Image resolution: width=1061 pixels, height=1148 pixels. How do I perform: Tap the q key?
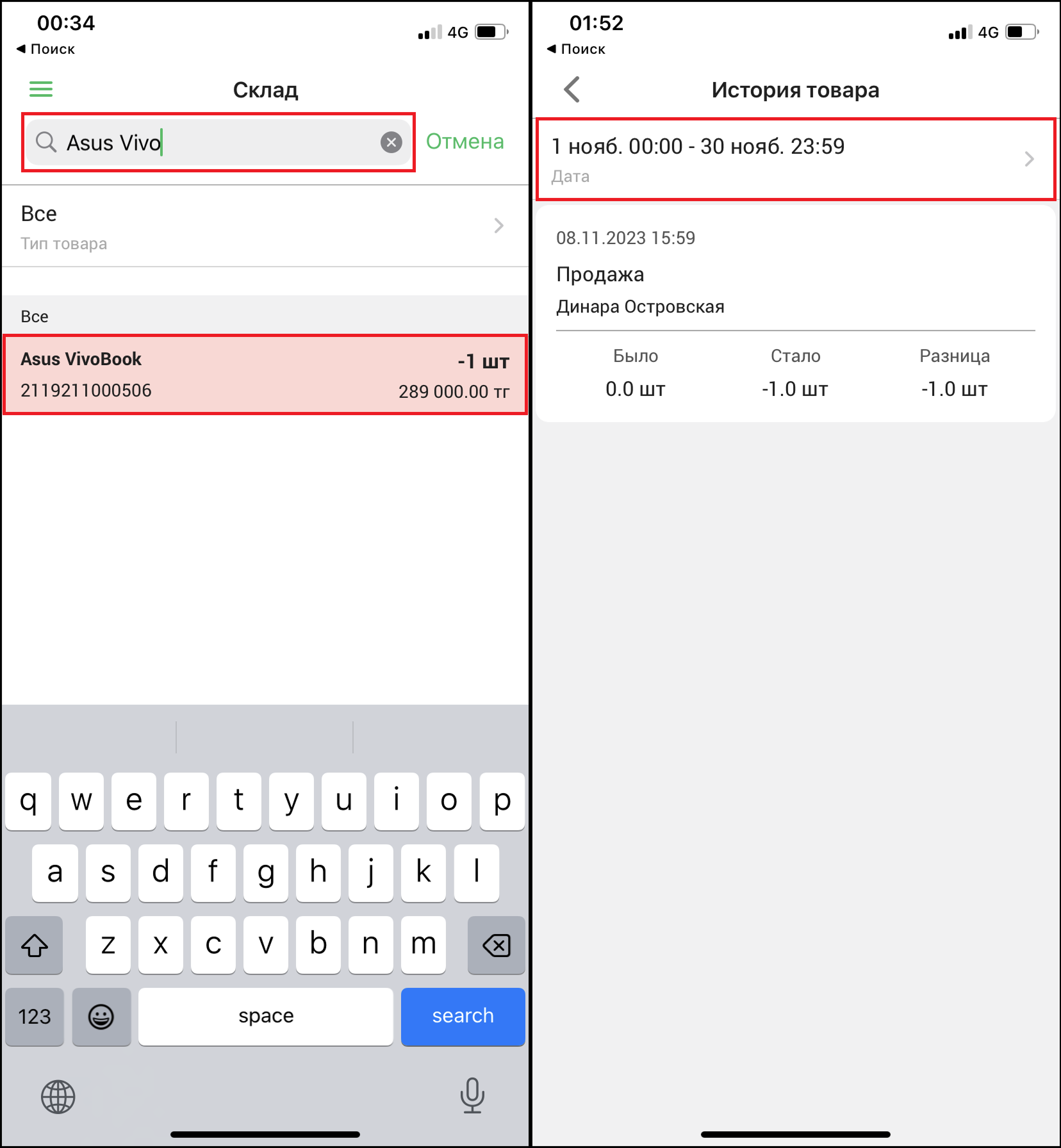pyautogui.click(x=28, y=801)
